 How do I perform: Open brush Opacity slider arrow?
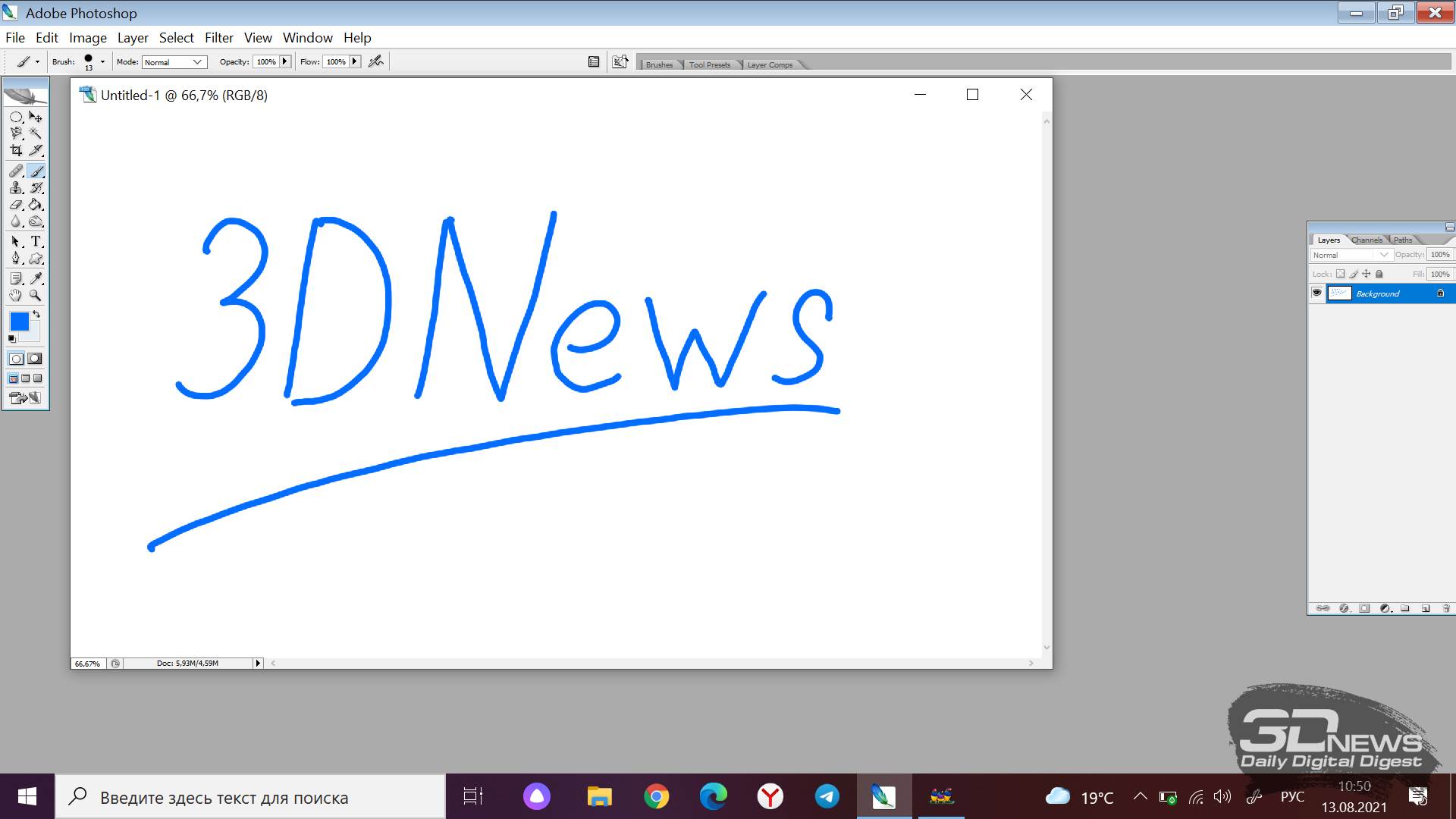click(285, 62)
